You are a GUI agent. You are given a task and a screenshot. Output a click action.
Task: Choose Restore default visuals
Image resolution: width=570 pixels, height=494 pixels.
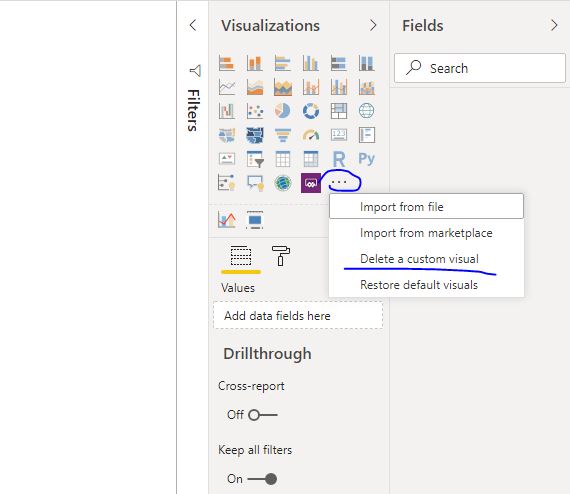point(426,285)
